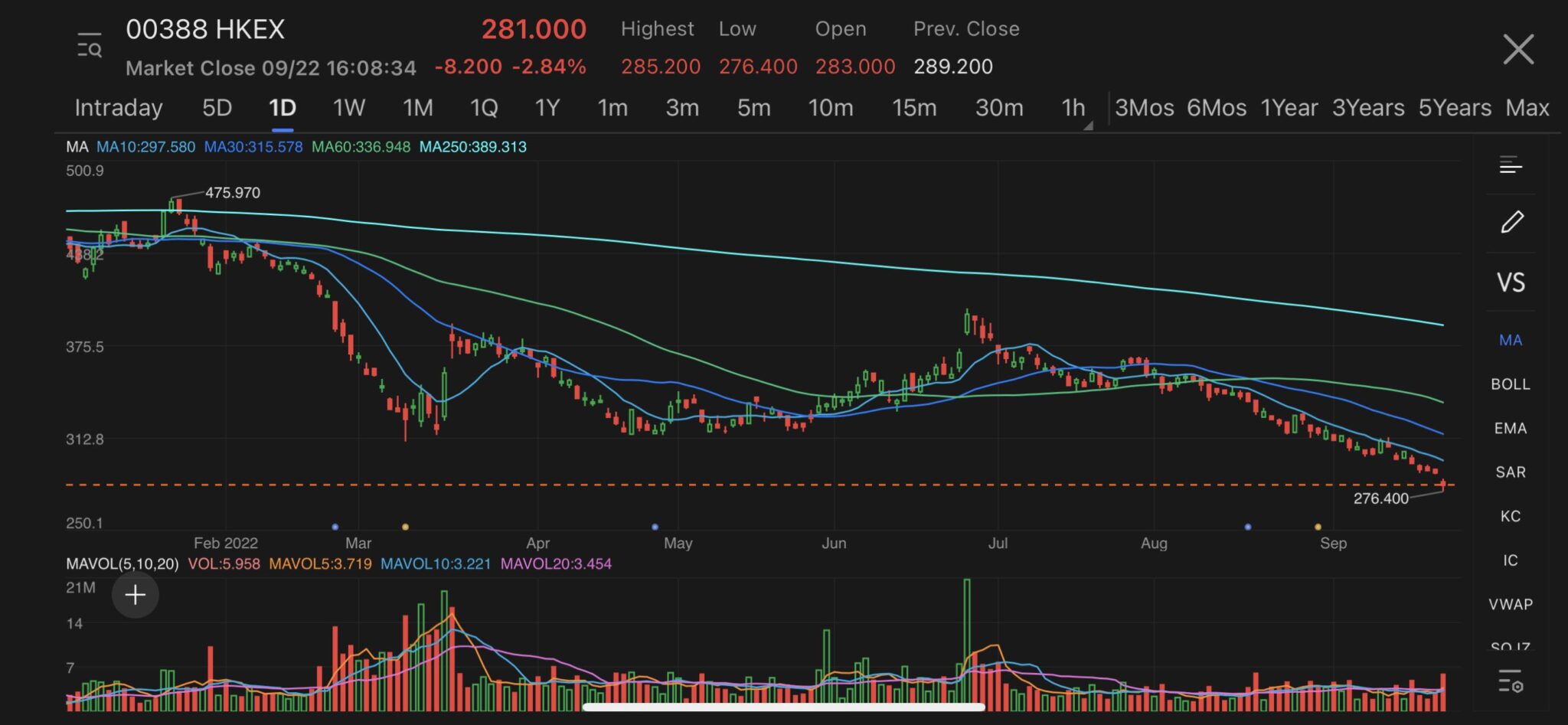Toggle the EMA indicator
The width and height of the screenshot is (1568, 725).
pos(1511,428)
